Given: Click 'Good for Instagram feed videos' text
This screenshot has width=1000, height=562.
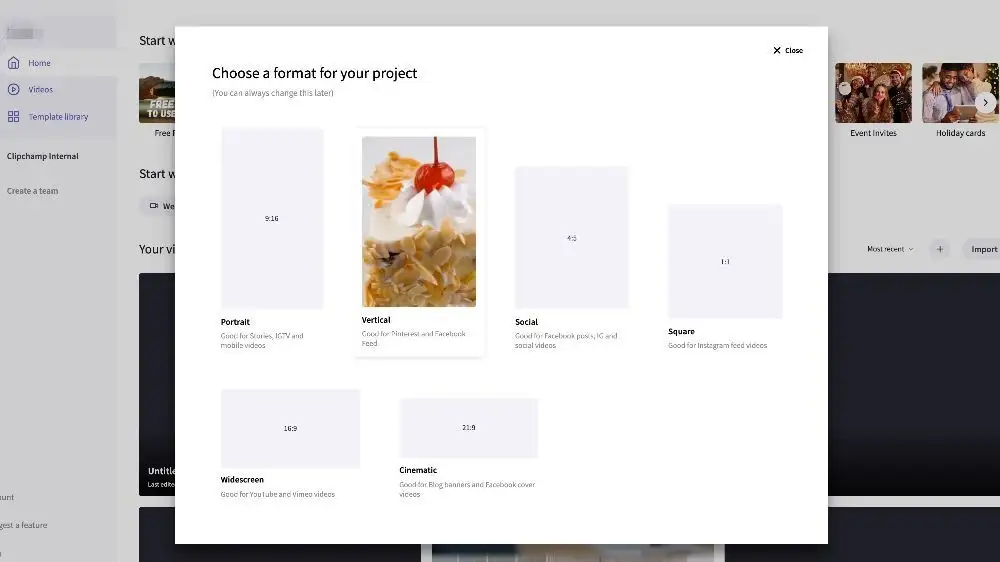Looking at the screenshot, I should tap(717, 346).
